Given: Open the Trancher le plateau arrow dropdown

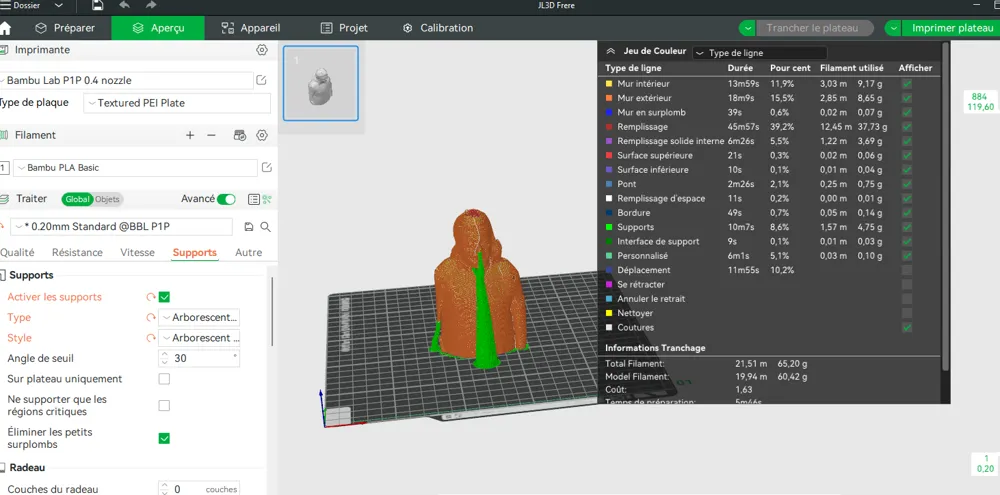Looking at the screenshot, I should point(747,28).
